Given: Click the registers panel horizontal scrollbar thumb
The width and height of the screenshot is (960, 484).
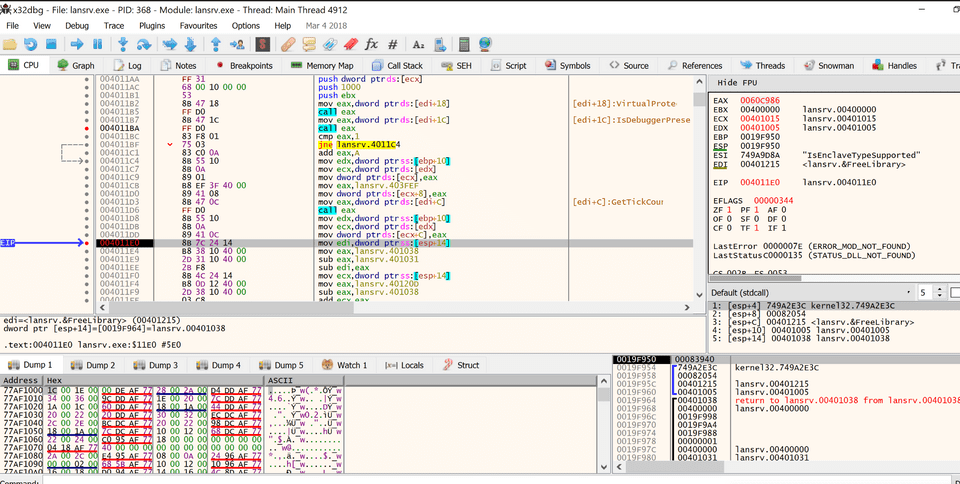Looking at the screenshot, I should tap(754, 278).
